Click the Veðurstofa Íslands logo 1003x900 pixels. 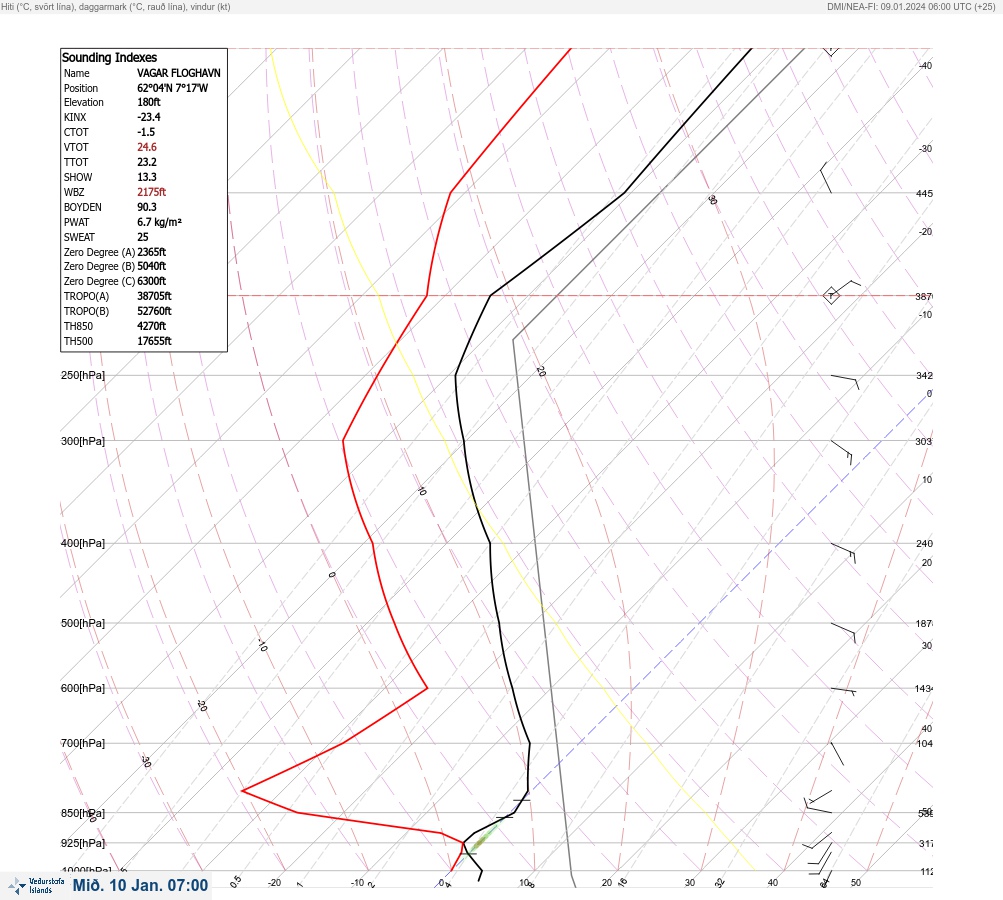tap(36, 886)
